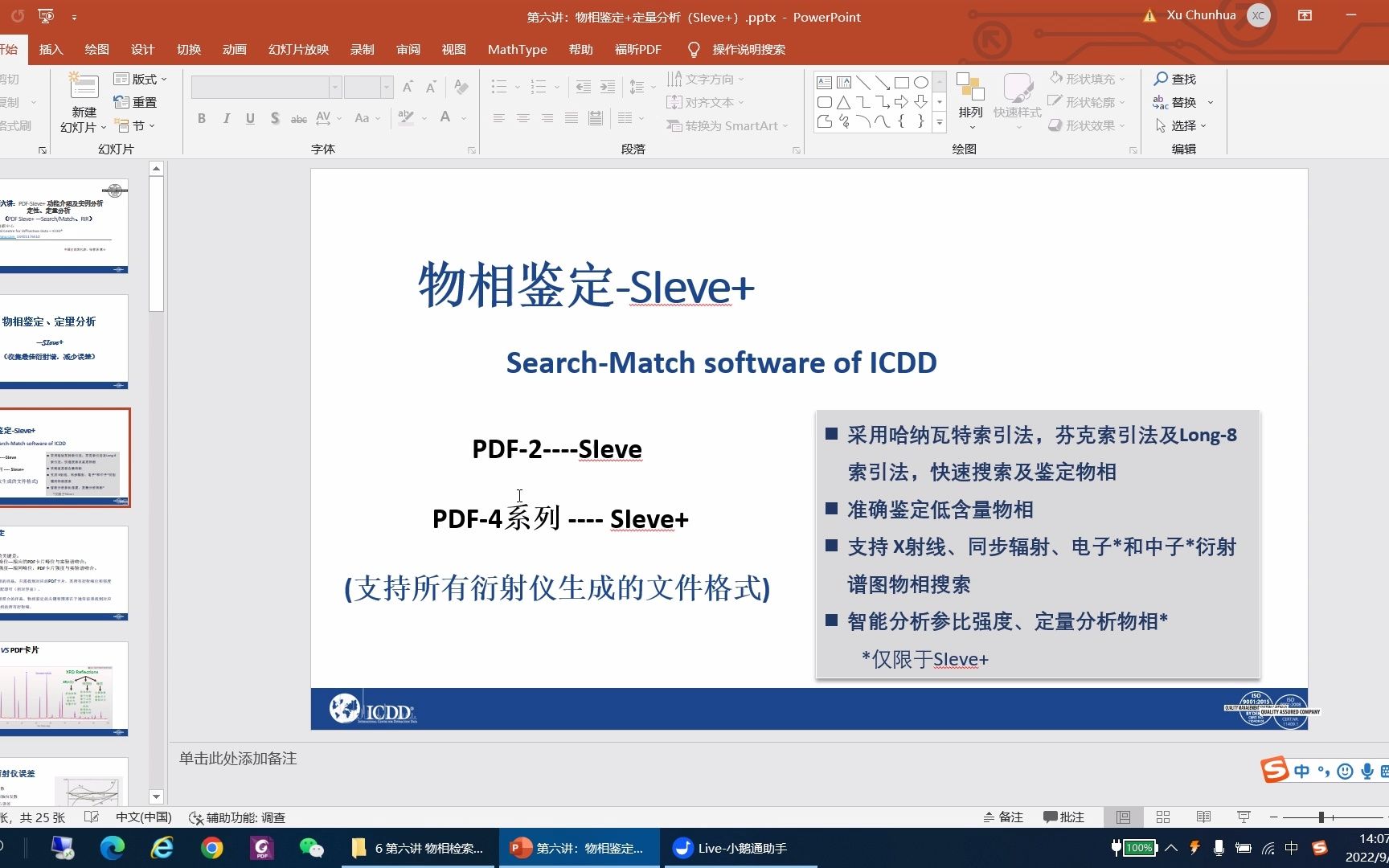Click the numbered list icon
The image size is (1389, 868).
[539, 86]
